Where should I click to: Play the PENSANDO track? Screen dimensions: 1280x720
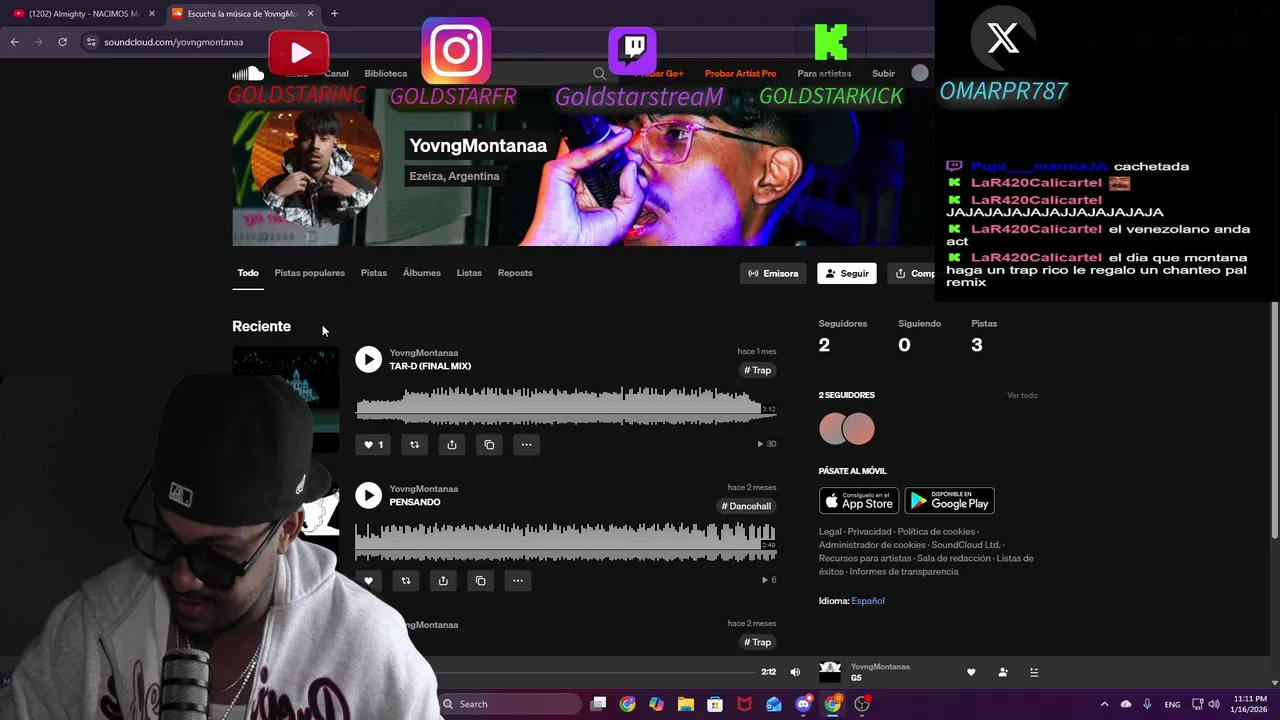[369, 496]
